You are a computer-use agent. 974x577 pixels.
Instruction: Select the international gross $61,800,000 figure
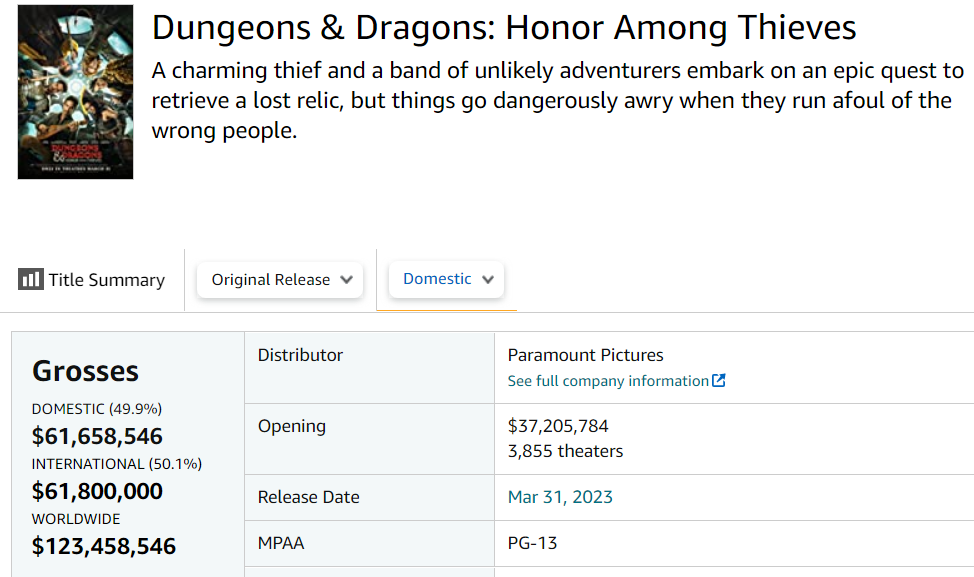97,491
